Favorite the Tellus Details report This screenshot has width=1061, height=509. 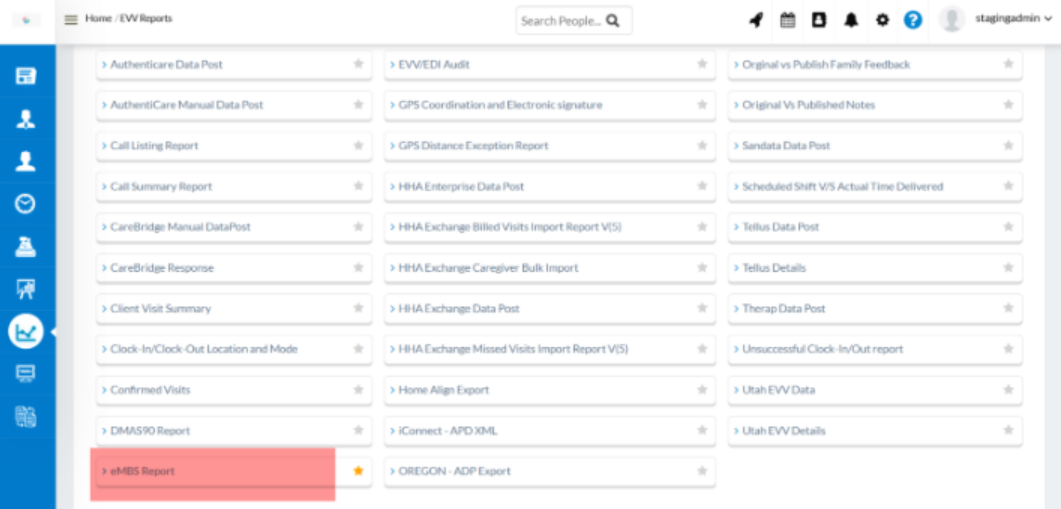click(x=1008, y=267)
